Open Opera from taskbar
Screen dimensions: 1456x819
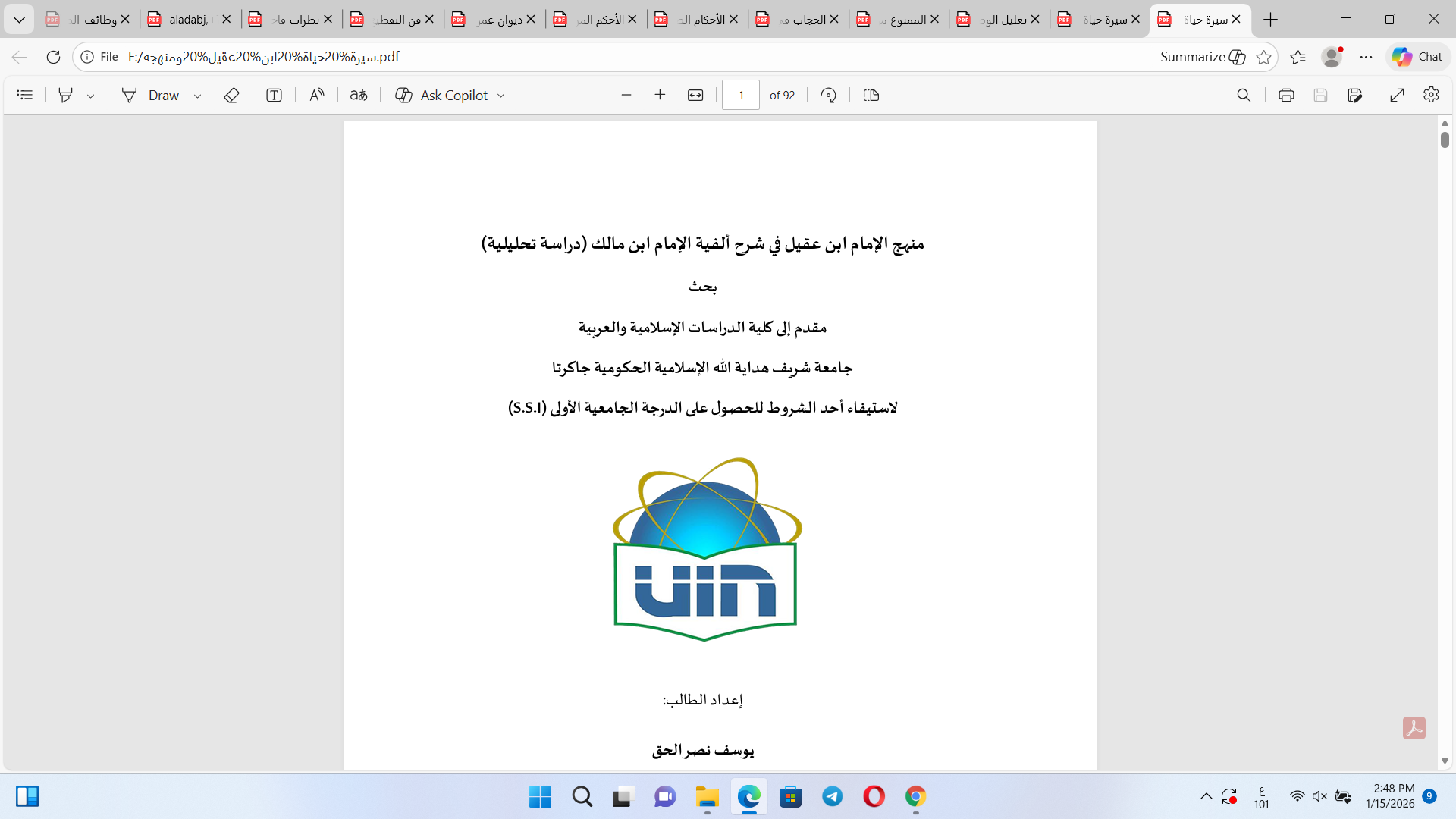click(874, 797)
